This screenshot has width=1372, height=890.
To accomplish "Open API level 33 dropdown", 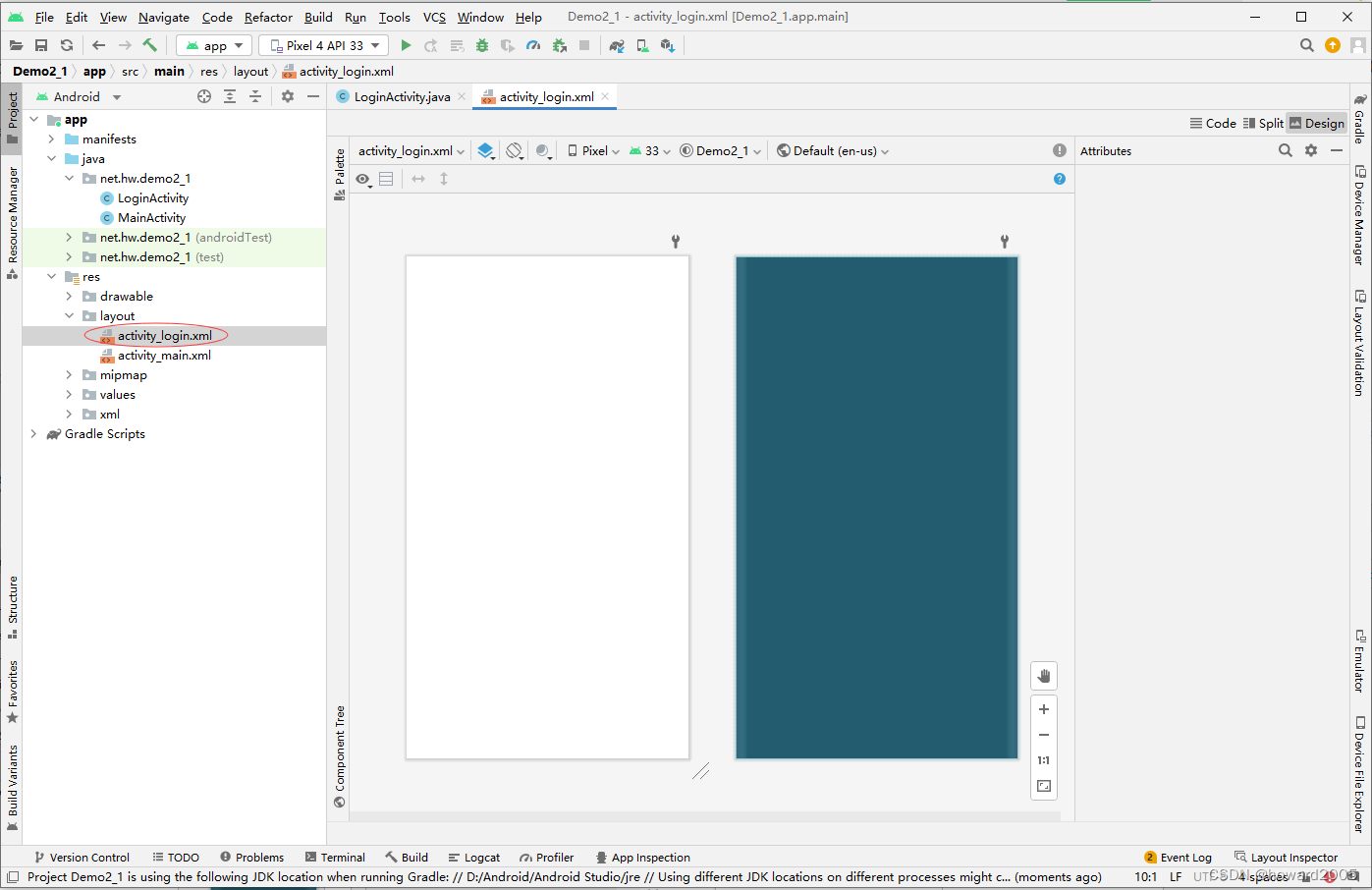I will [x=650, y=151].
